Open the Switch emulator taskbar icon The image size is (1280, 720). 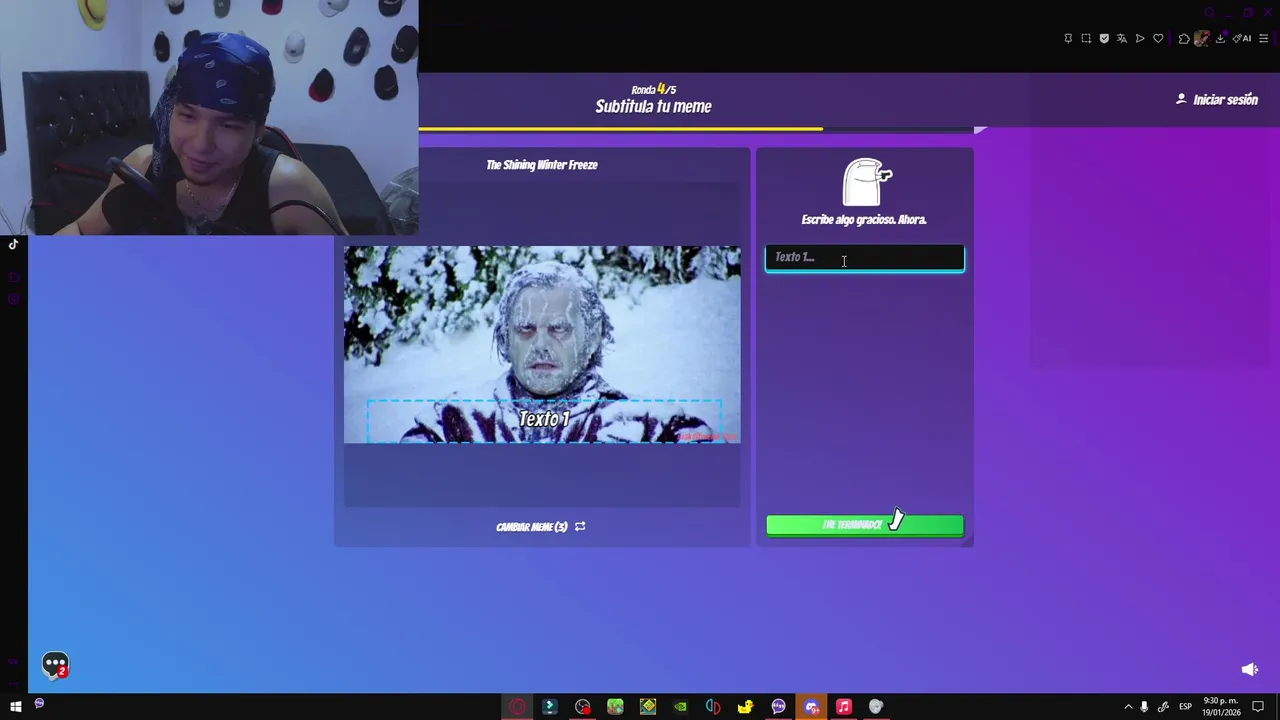click(713, 707)
